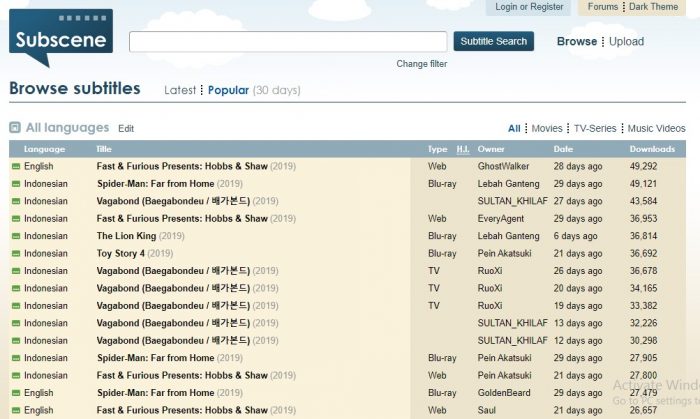Click the 6 days ago date
The image size is (700, 419).
coord(575,236)
